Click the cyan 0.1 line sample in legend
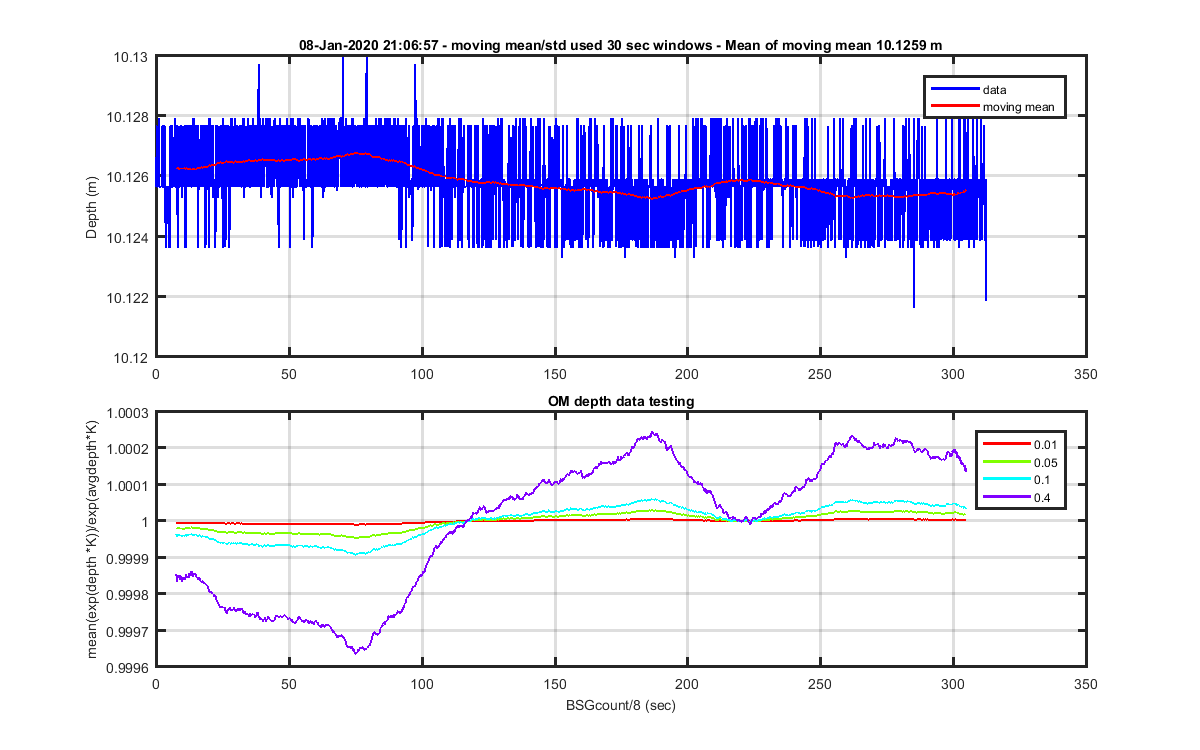1200x750 pixels. pos(1006,478)
